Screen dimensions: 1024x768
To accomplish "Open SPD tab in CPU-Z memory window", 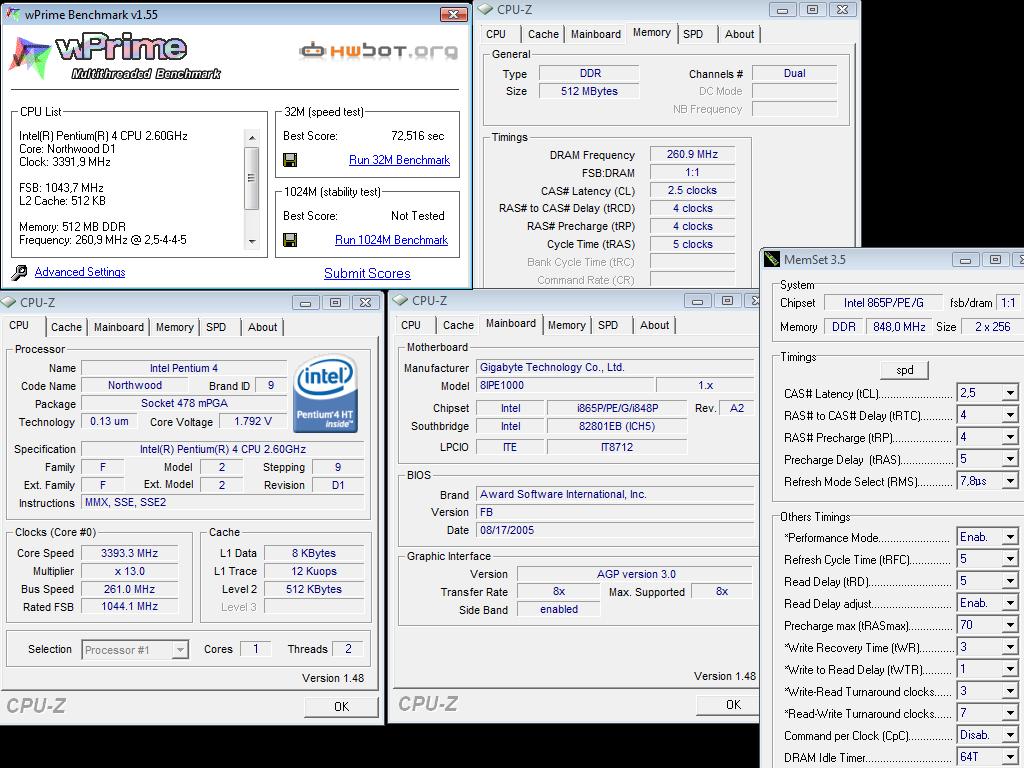I will [x=694, y=34].
